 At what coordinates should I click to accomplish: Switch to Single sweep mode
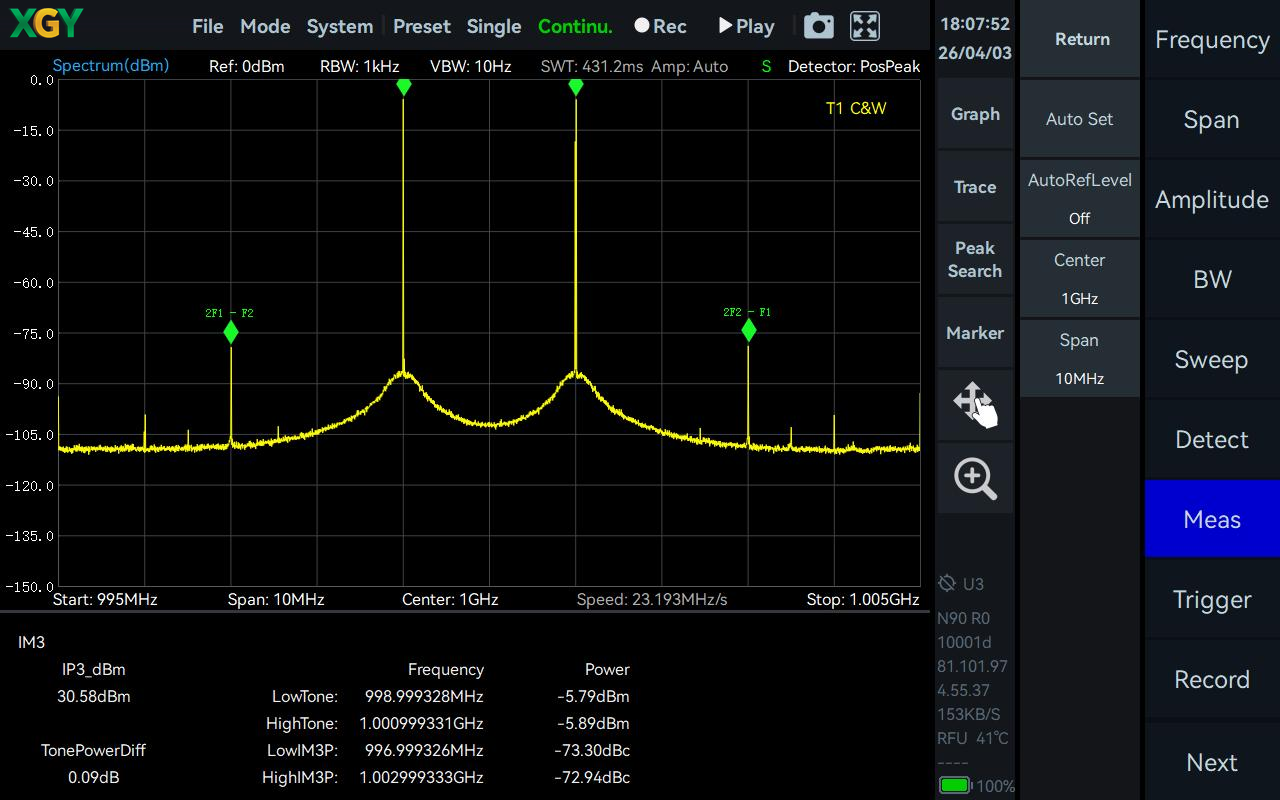(x=494, y=26)
